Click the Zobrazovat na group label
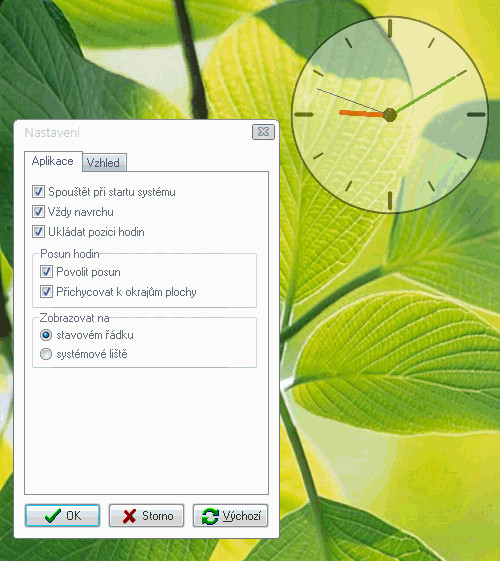The height and width of the screenshot is (561, 500). [x=74, y=318]
